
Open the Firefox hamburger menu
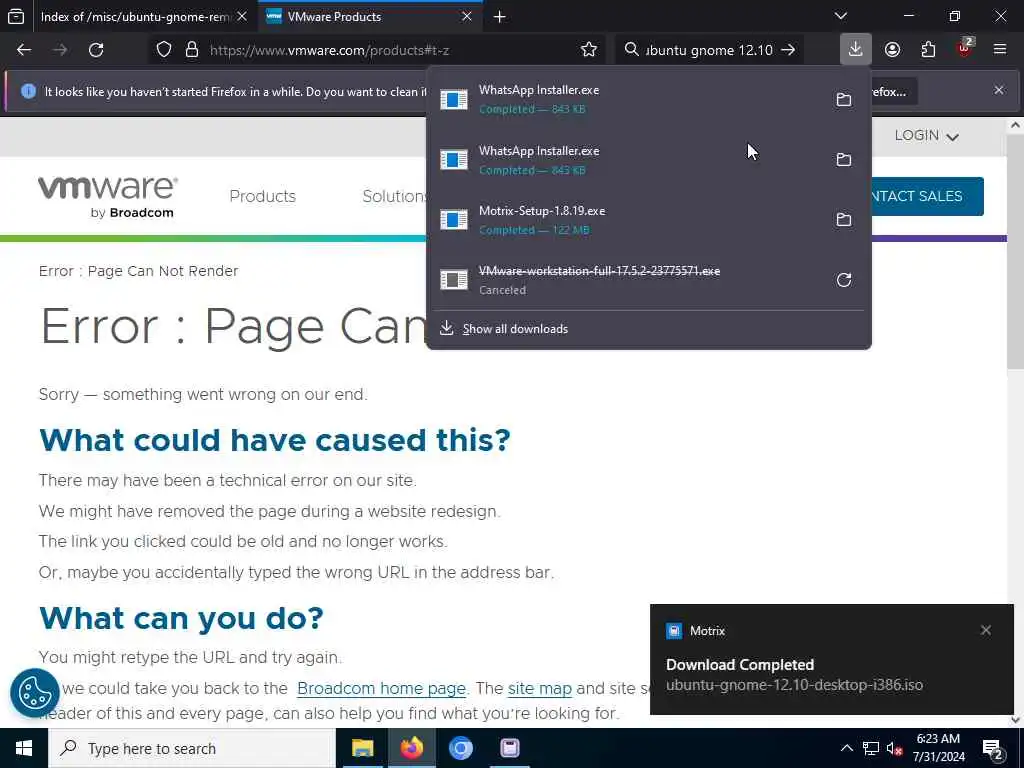tap(1000, 49)
